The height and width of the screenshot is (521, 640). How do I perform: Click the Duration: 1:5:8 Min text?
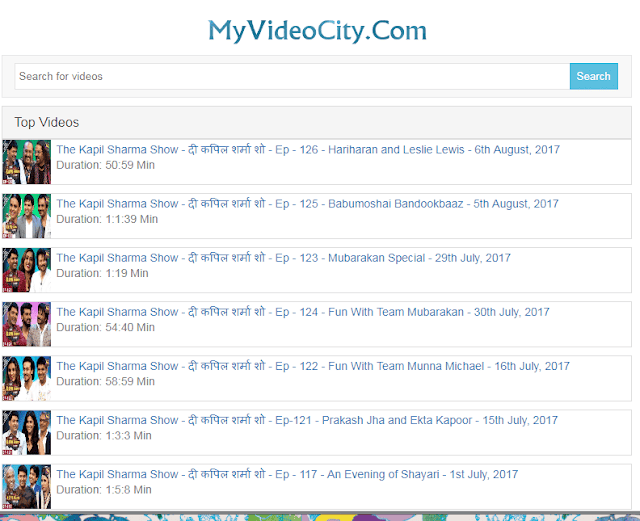pyautogui.click(x=104, y=490)
